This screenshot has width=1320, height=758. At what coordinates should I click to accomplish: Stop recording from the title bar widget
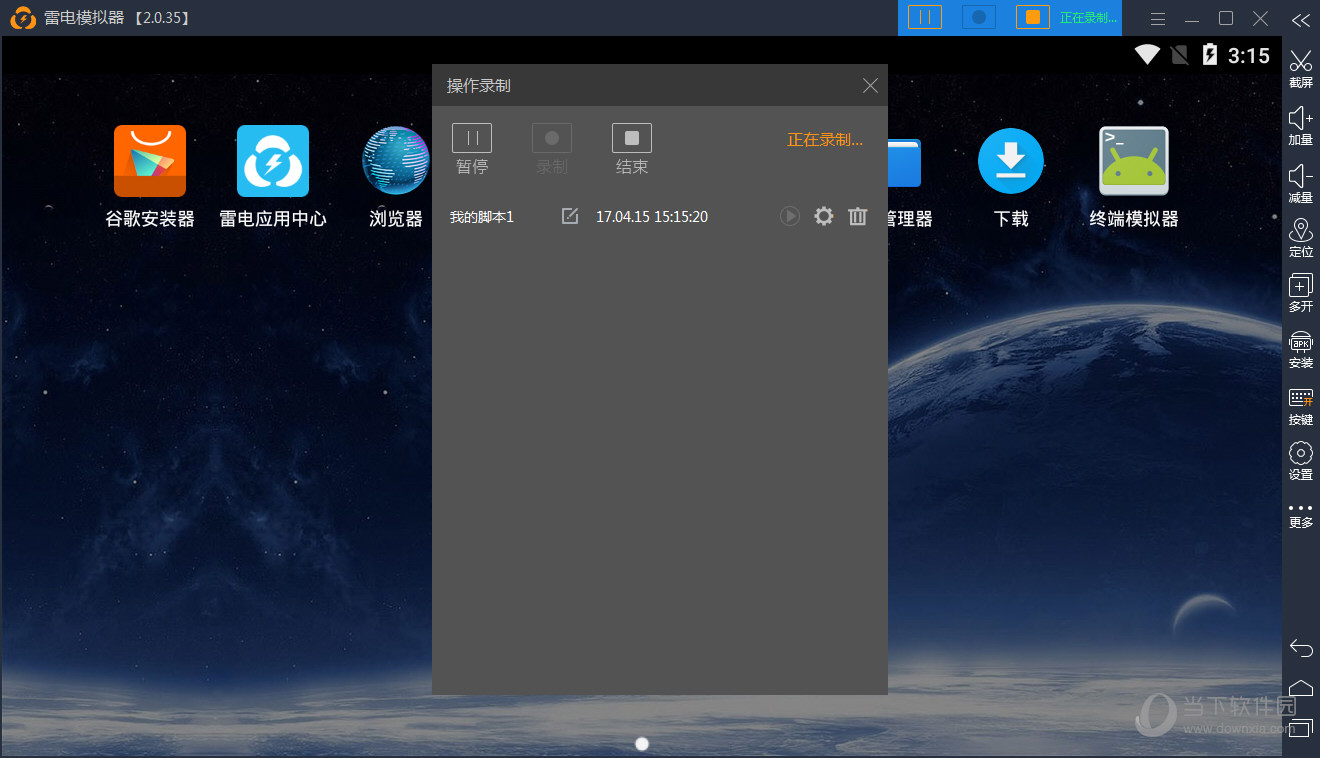pyautogui.click(x=1033, y=17)
